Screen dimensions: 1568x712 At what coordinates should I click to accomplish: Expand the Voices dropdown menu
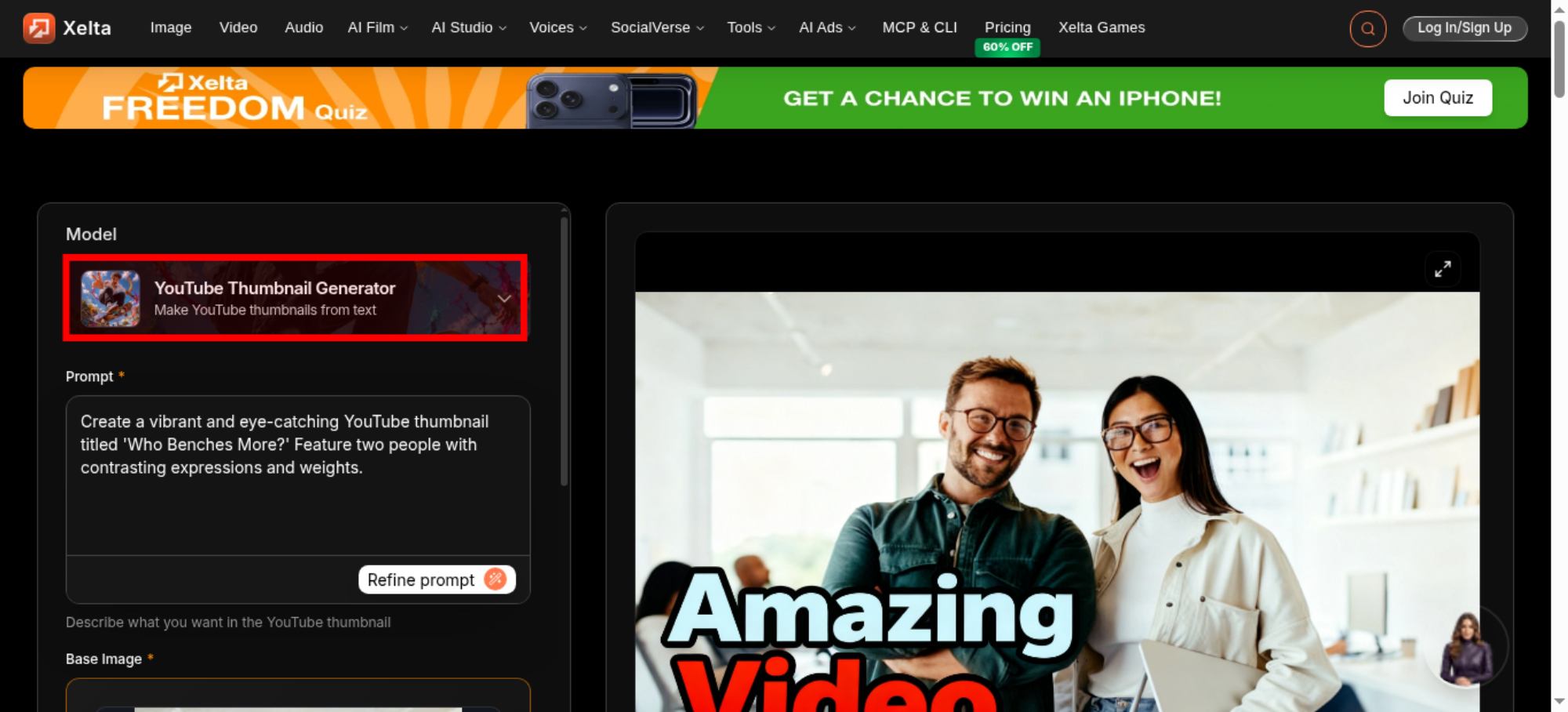tap(557, 27)
